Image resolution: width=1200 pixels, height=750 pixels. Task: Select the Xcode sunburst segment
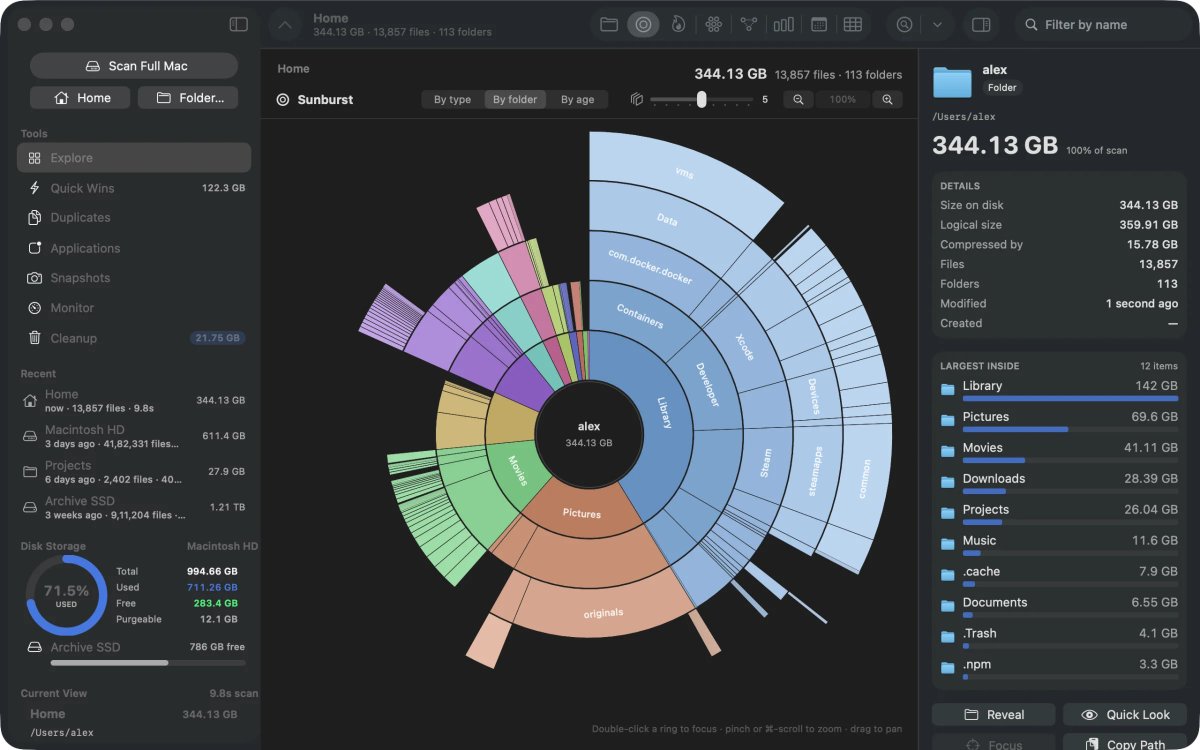pos(744,345)
